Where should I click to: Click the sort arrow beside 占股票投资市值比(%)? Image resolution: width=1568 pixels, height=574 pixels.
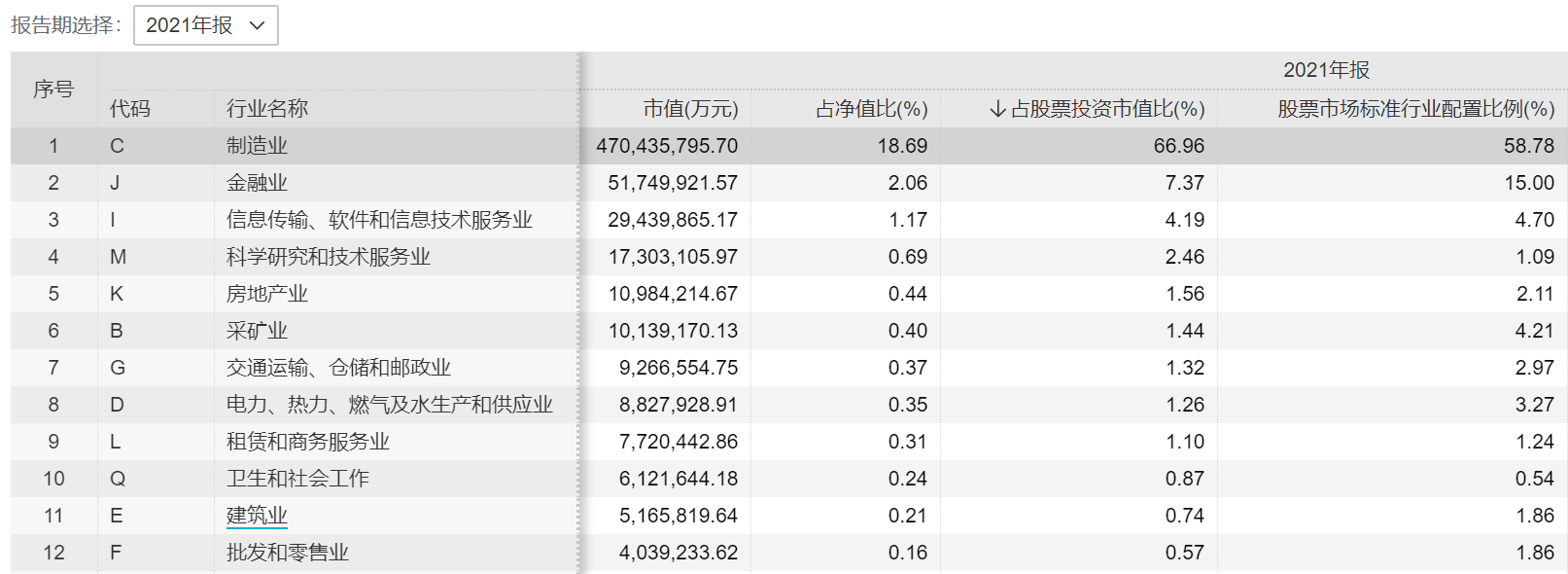point(997,109)
